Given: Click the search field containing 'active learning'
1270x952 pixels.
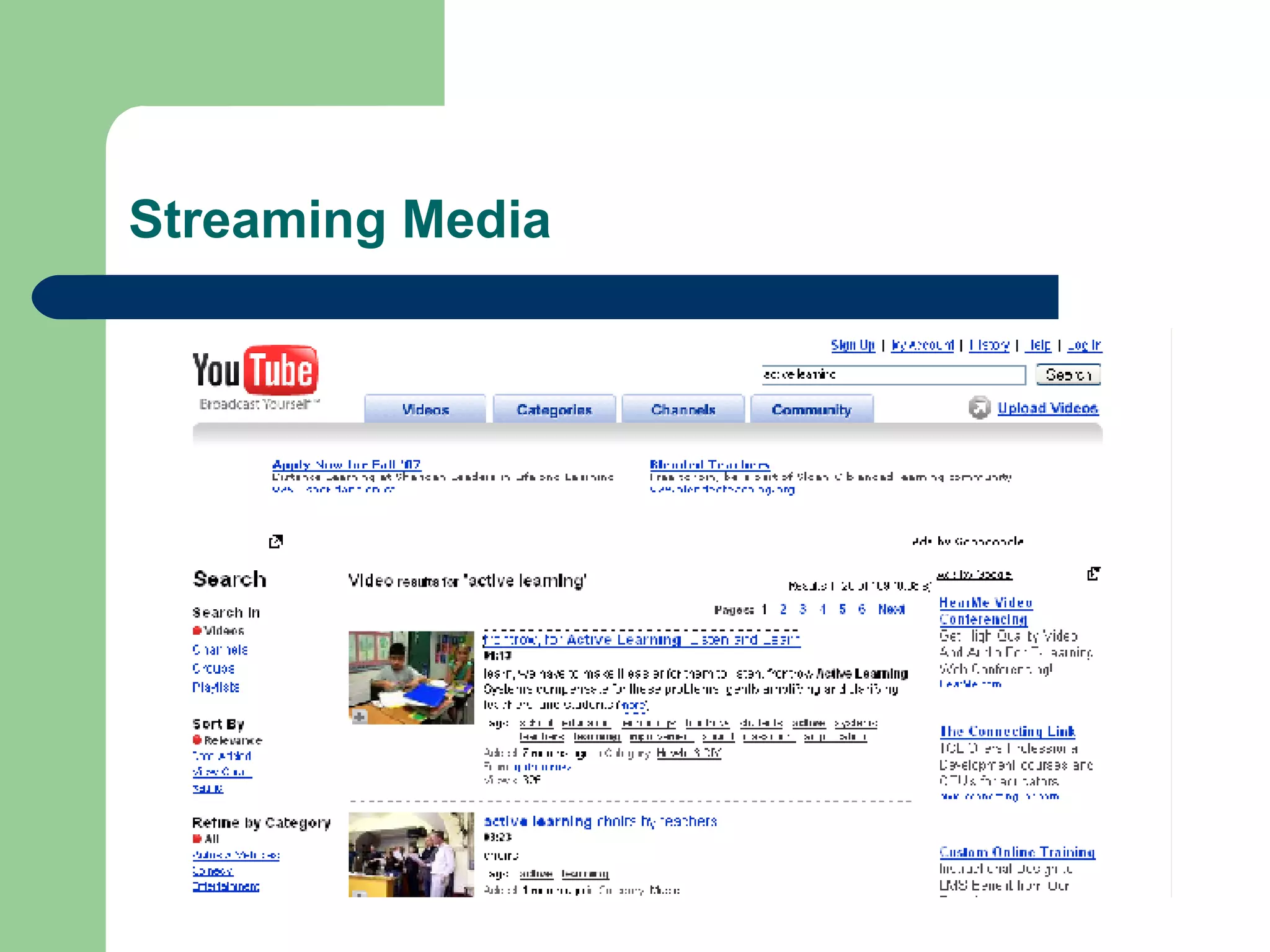Looking at the screenshot, I should [x=894, y=374].
